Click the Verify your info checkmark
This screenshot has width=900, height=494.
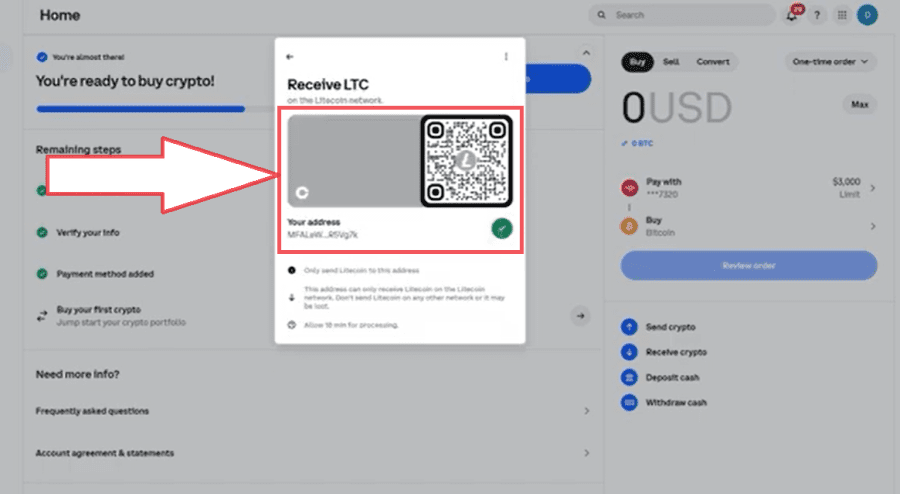click(x=42, y=232)
